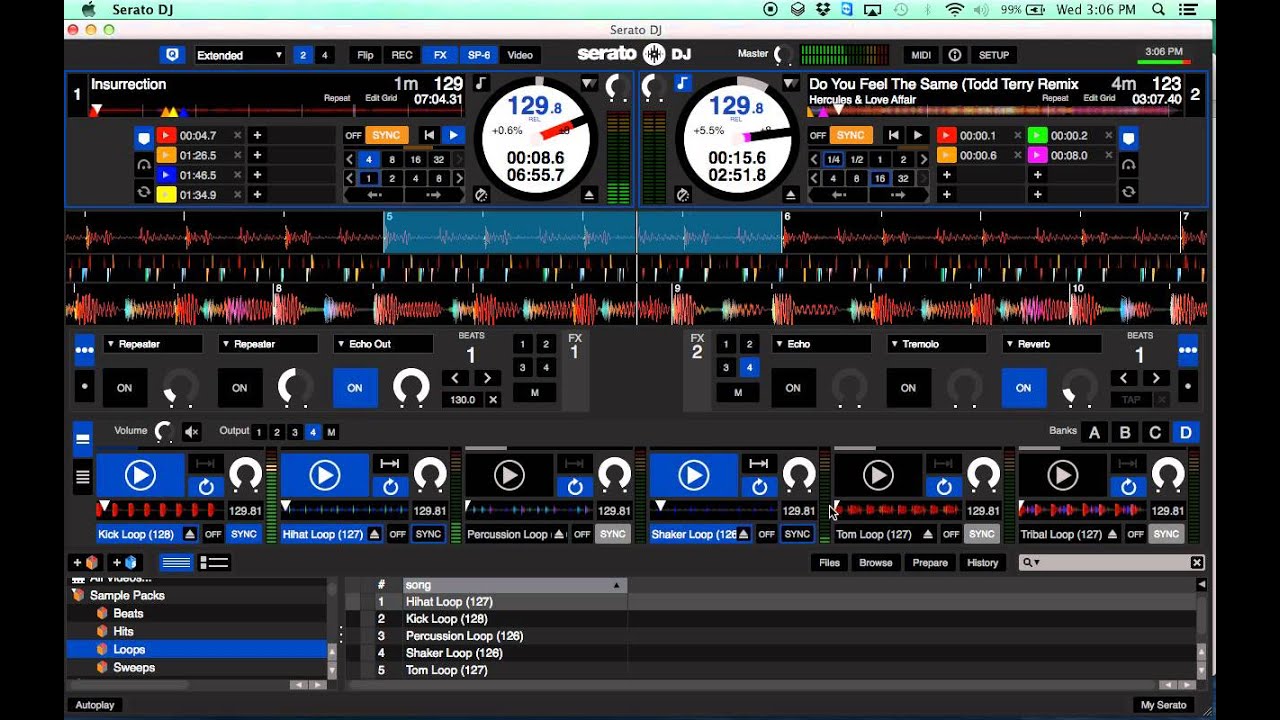1280x720 pixels.
Task: Delete deck 1 cue point 01:26.5
Action: [237, 155]
